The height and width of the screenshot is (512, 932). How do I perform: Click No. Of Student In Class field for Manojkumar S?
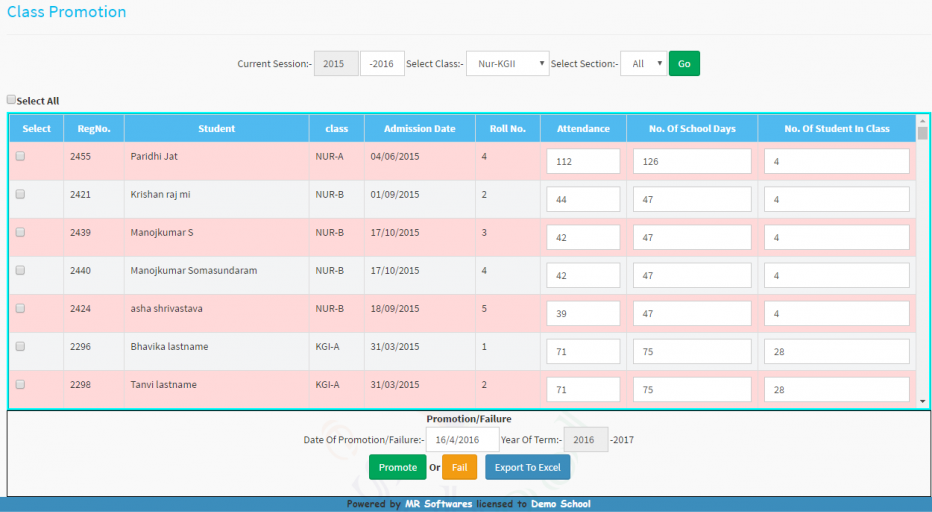click(x=836, y=238)
